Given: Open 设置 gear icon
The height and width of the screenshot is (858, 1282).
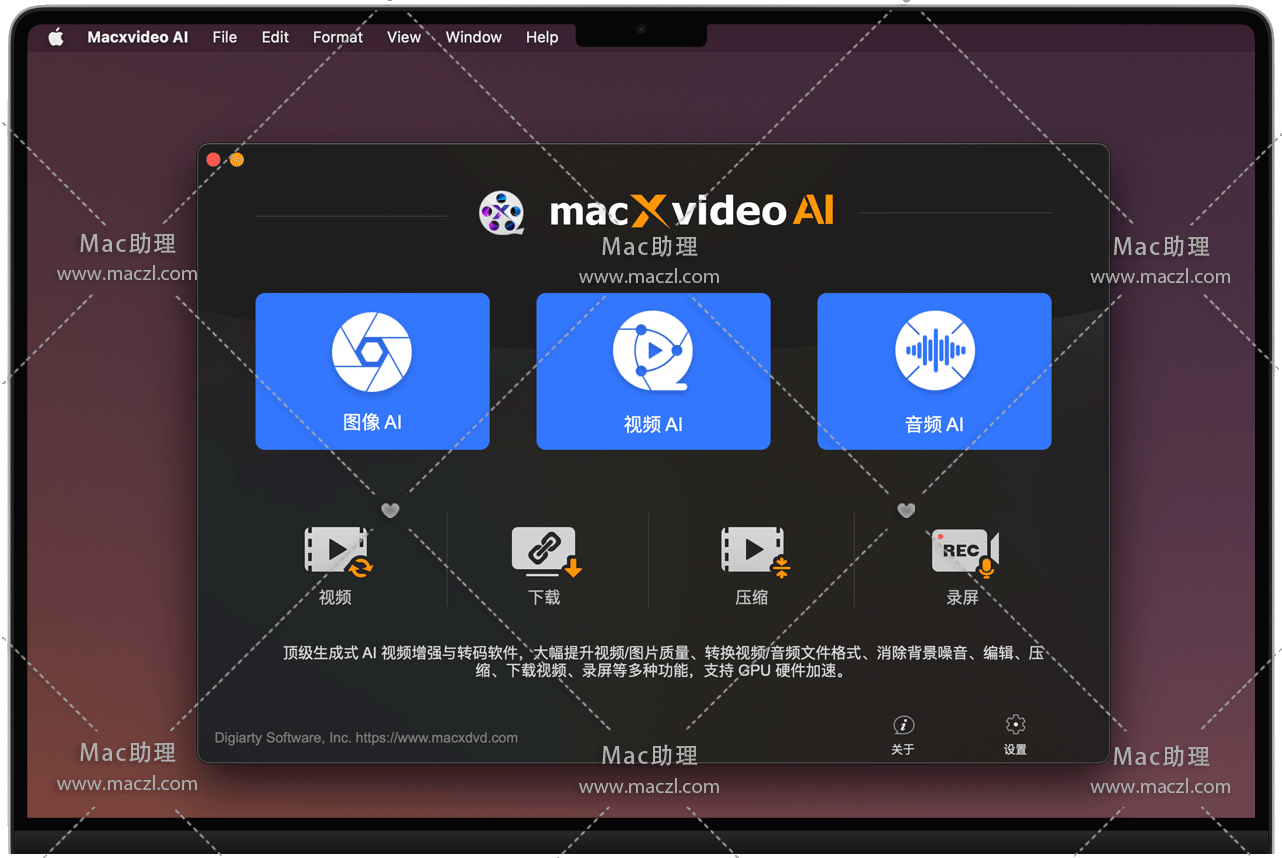Looking at the screenshot, I should (1015, 734).
